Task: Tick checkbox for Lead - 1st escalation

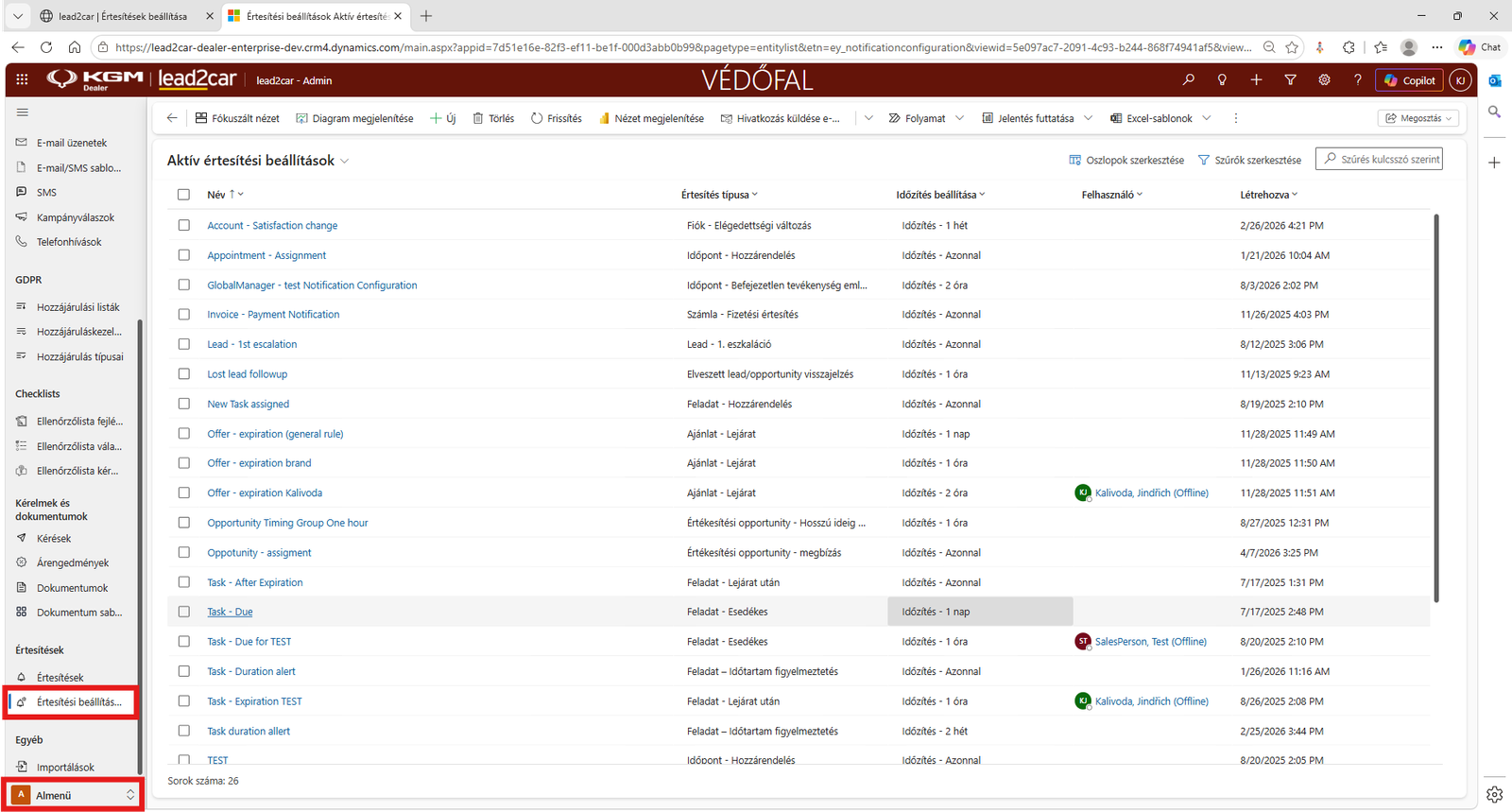Action: coord(183,344)
